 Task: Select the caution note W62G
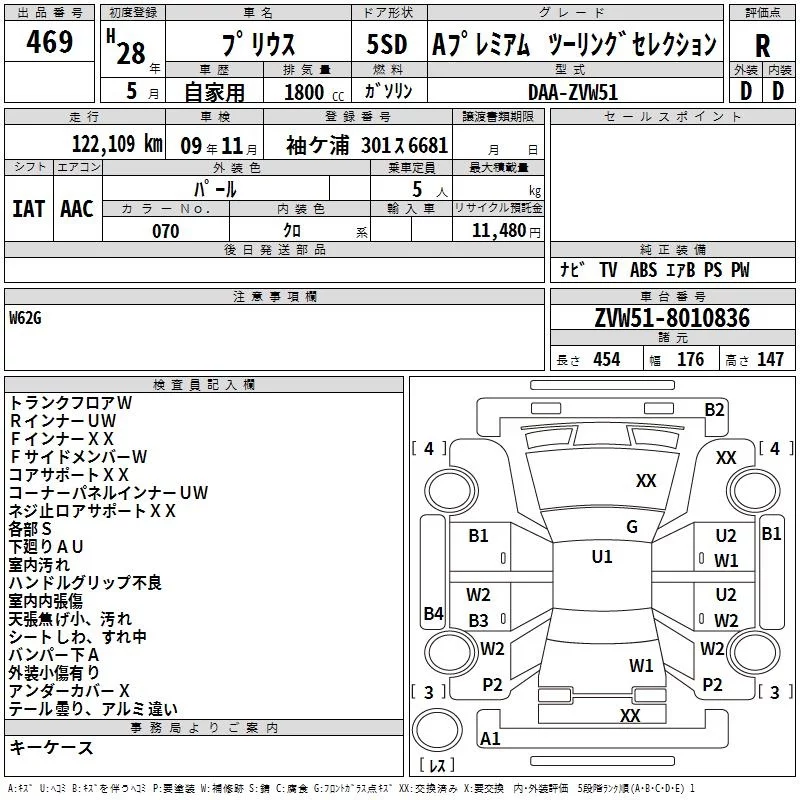point(26,318)
